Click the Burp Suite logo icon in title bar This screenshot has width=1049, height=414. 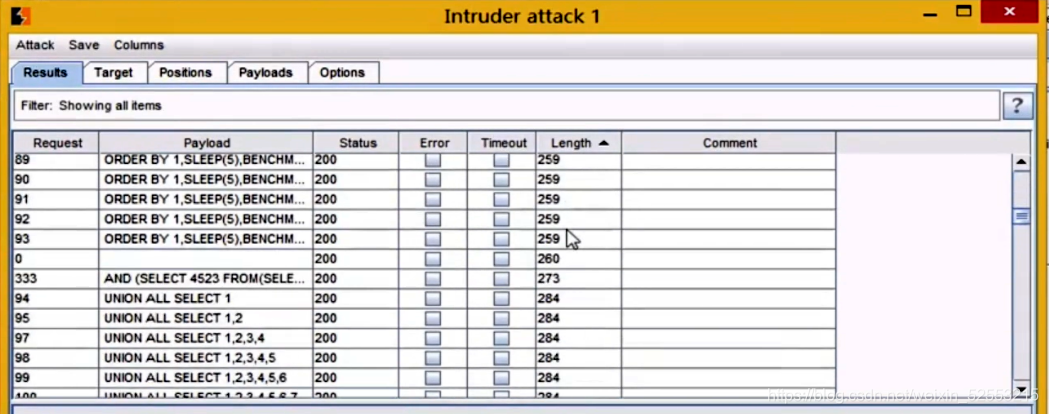click(21, 16)
